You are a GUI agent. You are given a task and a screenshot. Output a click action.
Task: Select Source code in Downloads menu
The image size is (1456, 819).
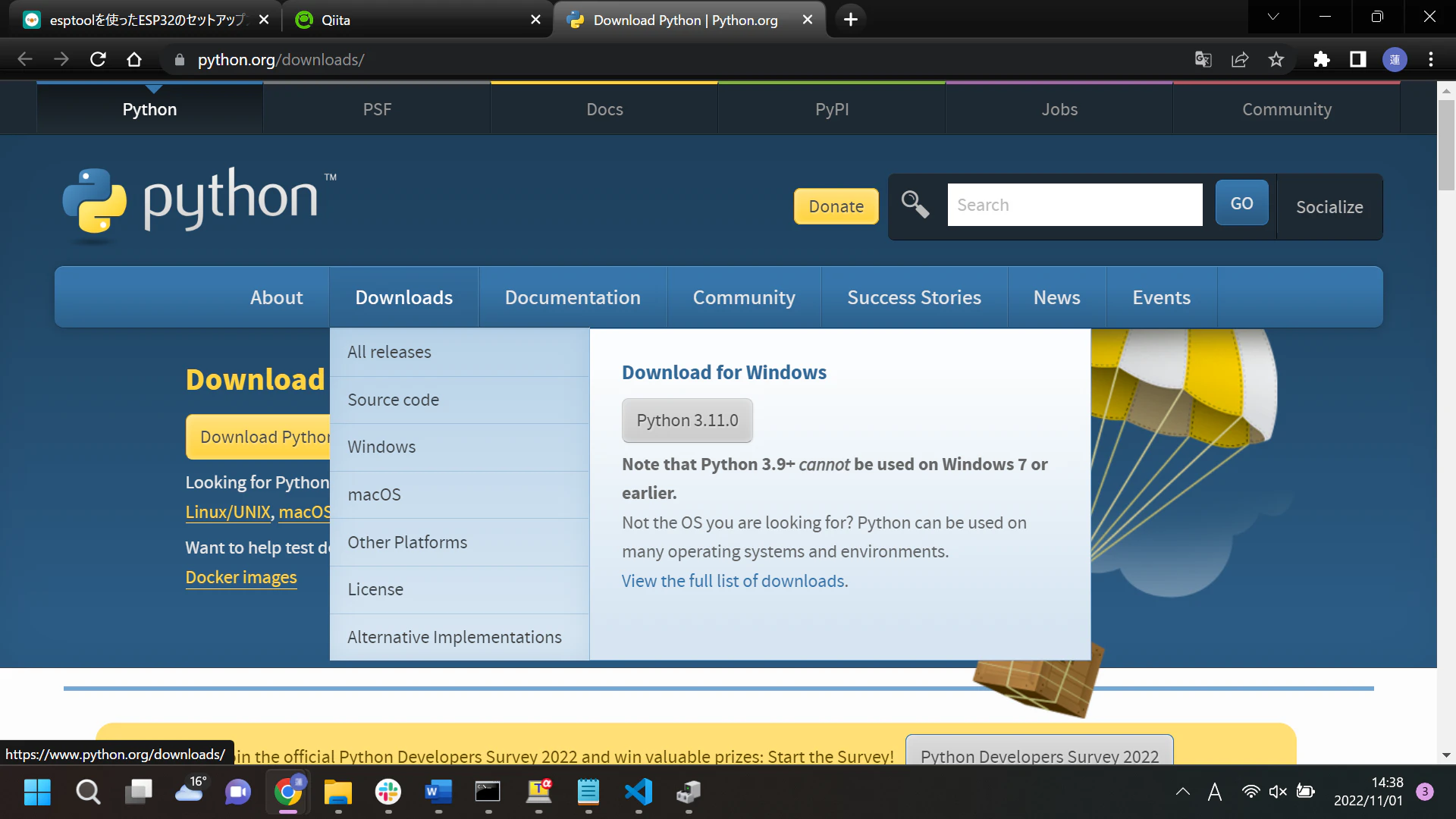click(x=460, y=400)
